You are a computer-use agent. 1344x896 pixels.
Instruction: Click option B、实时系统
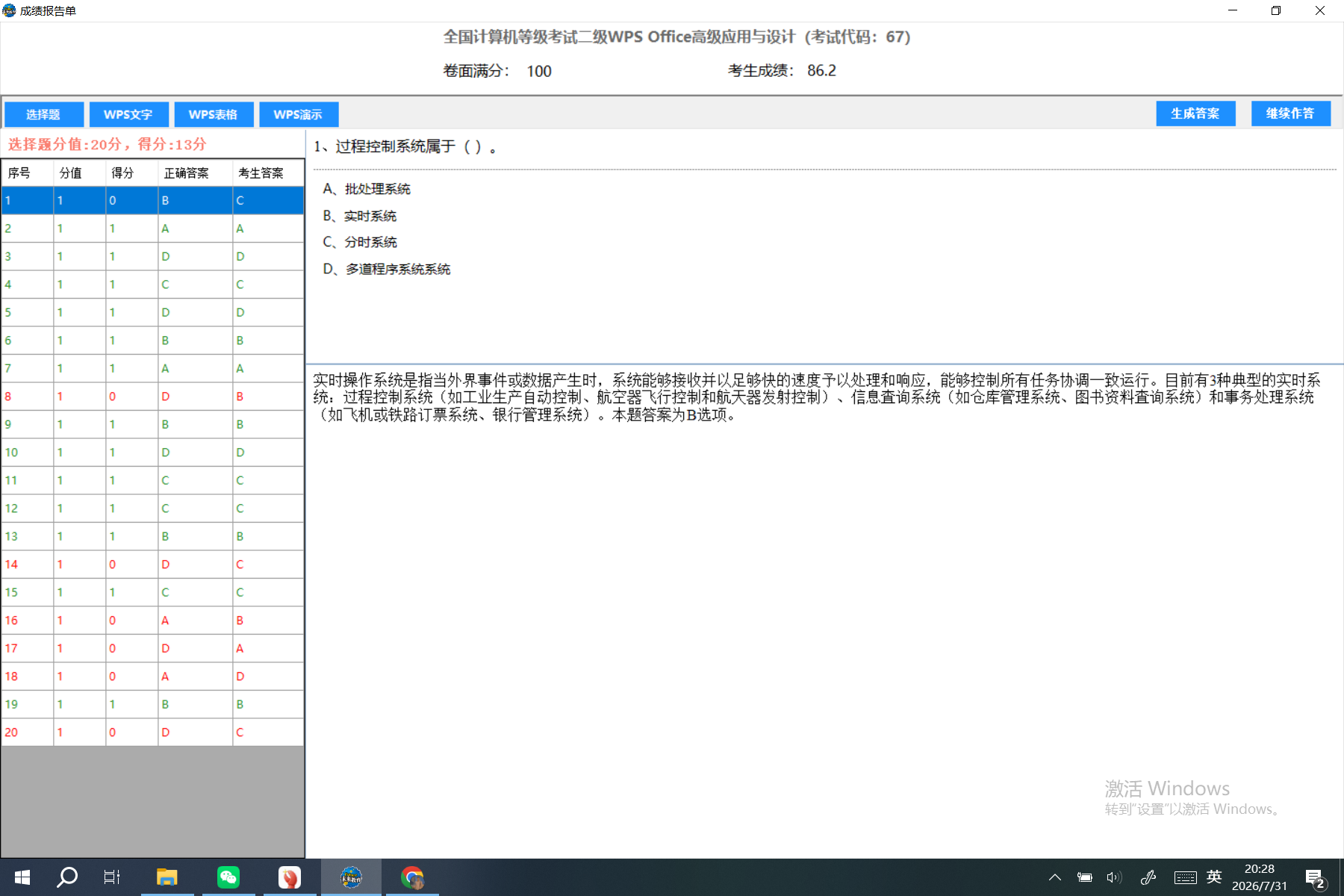click(360, 216)
